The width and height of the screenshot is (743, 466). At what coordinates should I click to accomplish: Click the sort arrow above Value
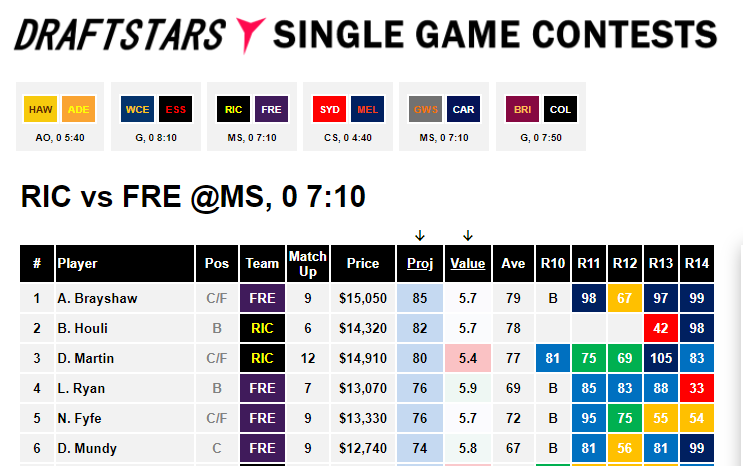tap(468, 236)
